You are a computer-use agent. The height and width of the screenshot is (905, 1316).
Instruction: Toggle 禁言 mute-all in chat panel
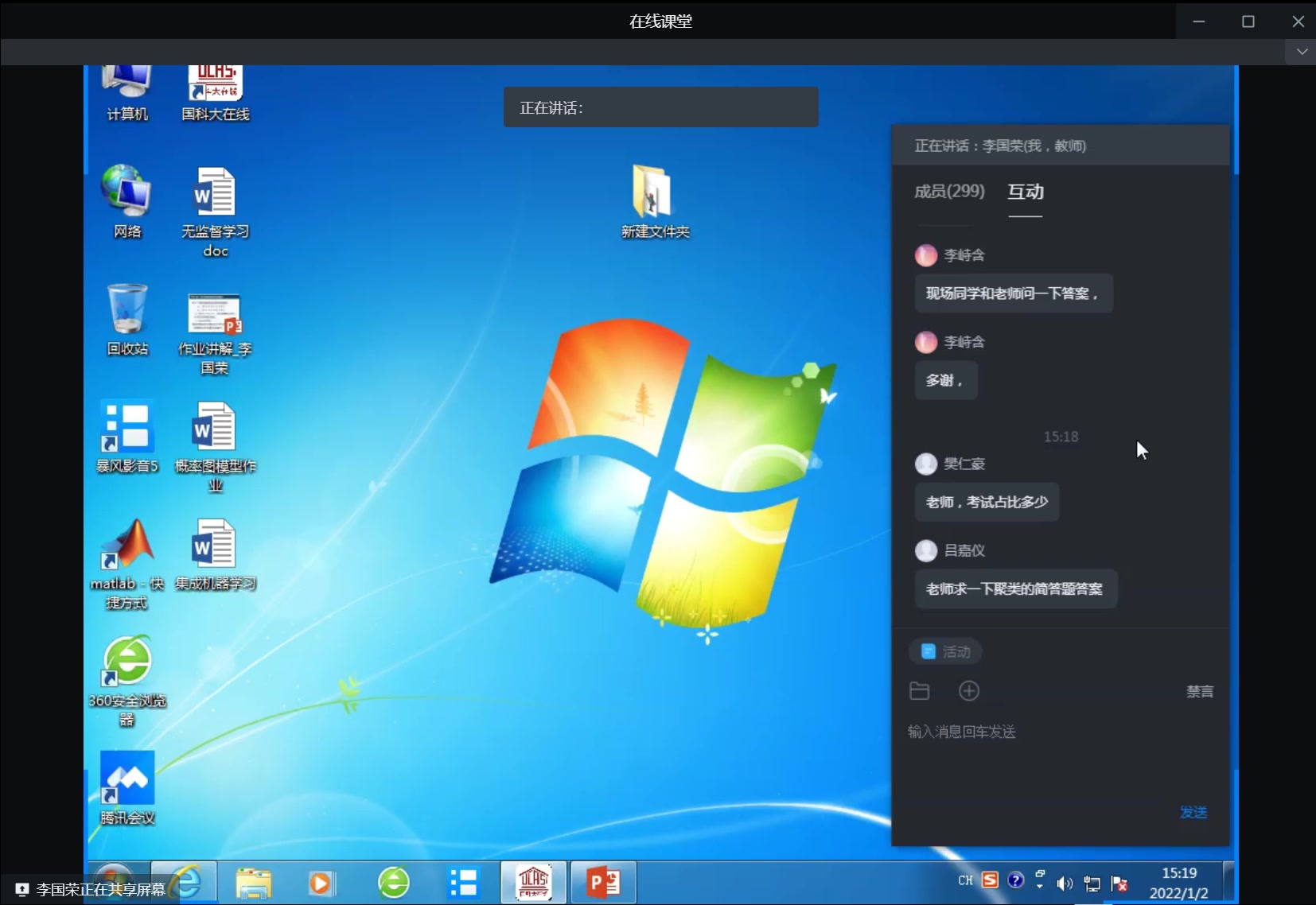pyautogui.click(x=1200, y=691)
